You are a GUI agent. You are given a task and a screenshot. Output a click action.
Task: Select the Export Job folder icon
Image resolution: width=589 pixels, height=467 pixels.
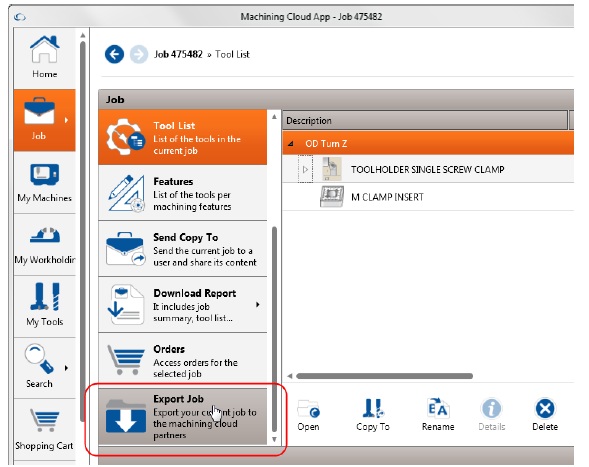125,416
